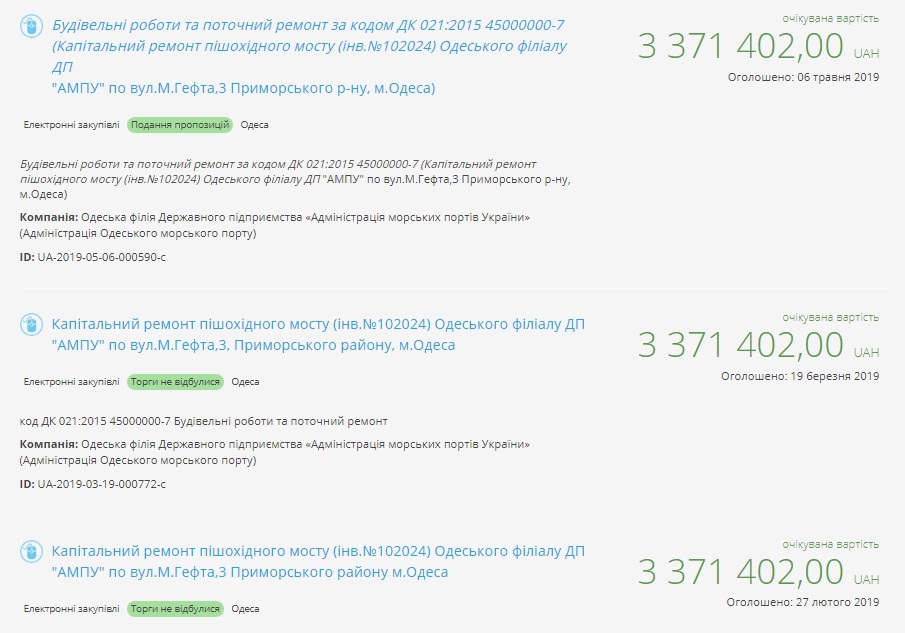Click the mouse icon beside the 19 березня 2019 tender
This screenshot has height=633, width=905.
[x=31, y=324]
